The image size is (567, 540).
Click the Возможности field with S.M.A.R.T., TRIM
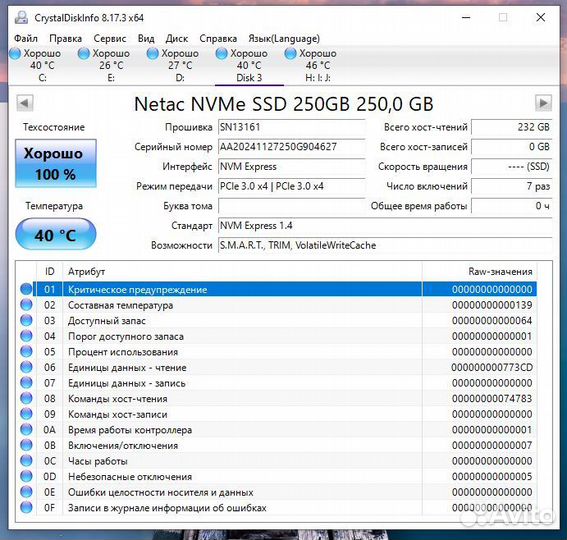pos(385,245)
